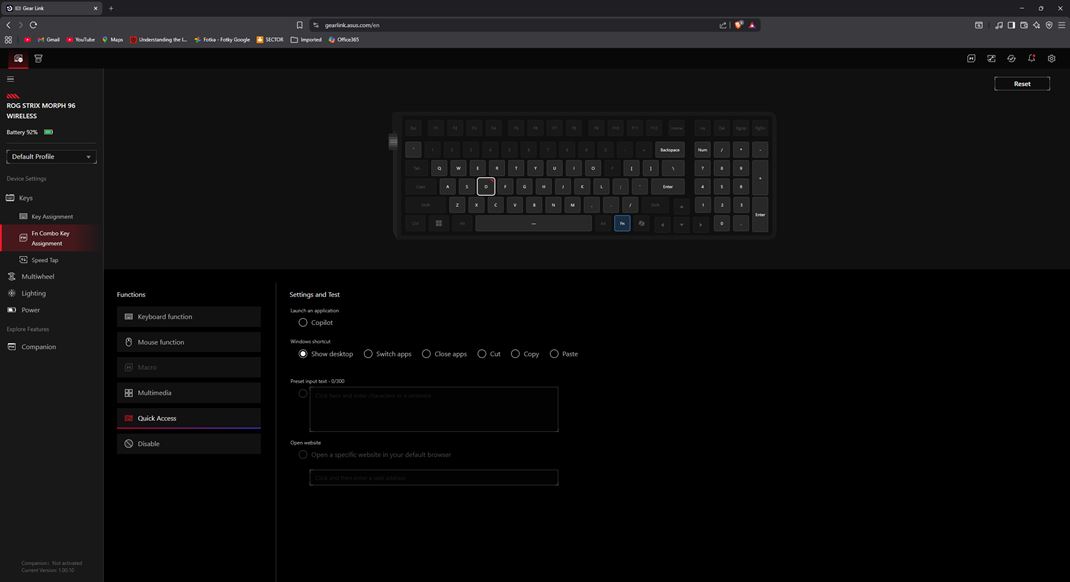Toggle the browser sidebar panel icon

(x=1011, y=25)
